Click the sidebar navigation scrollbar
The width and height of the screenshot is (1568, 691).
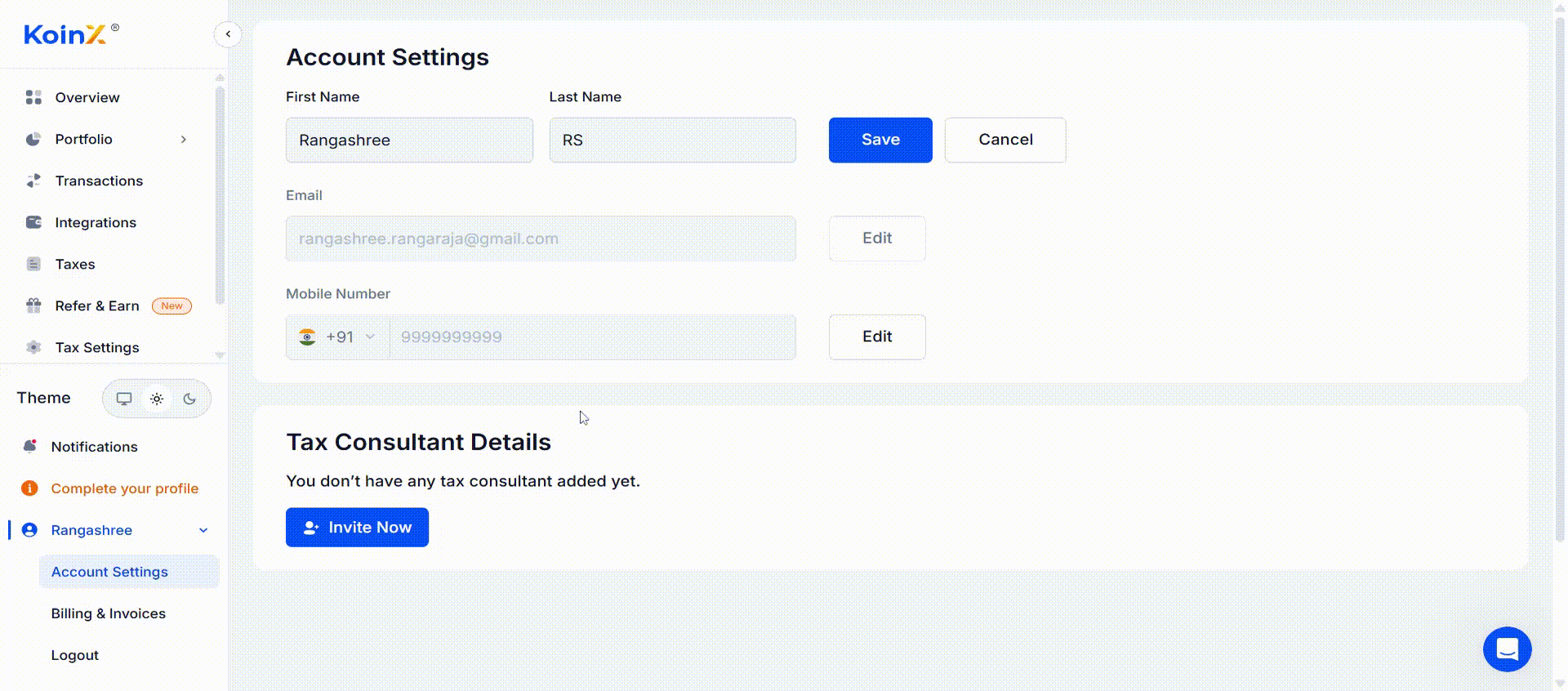point(220,194)
